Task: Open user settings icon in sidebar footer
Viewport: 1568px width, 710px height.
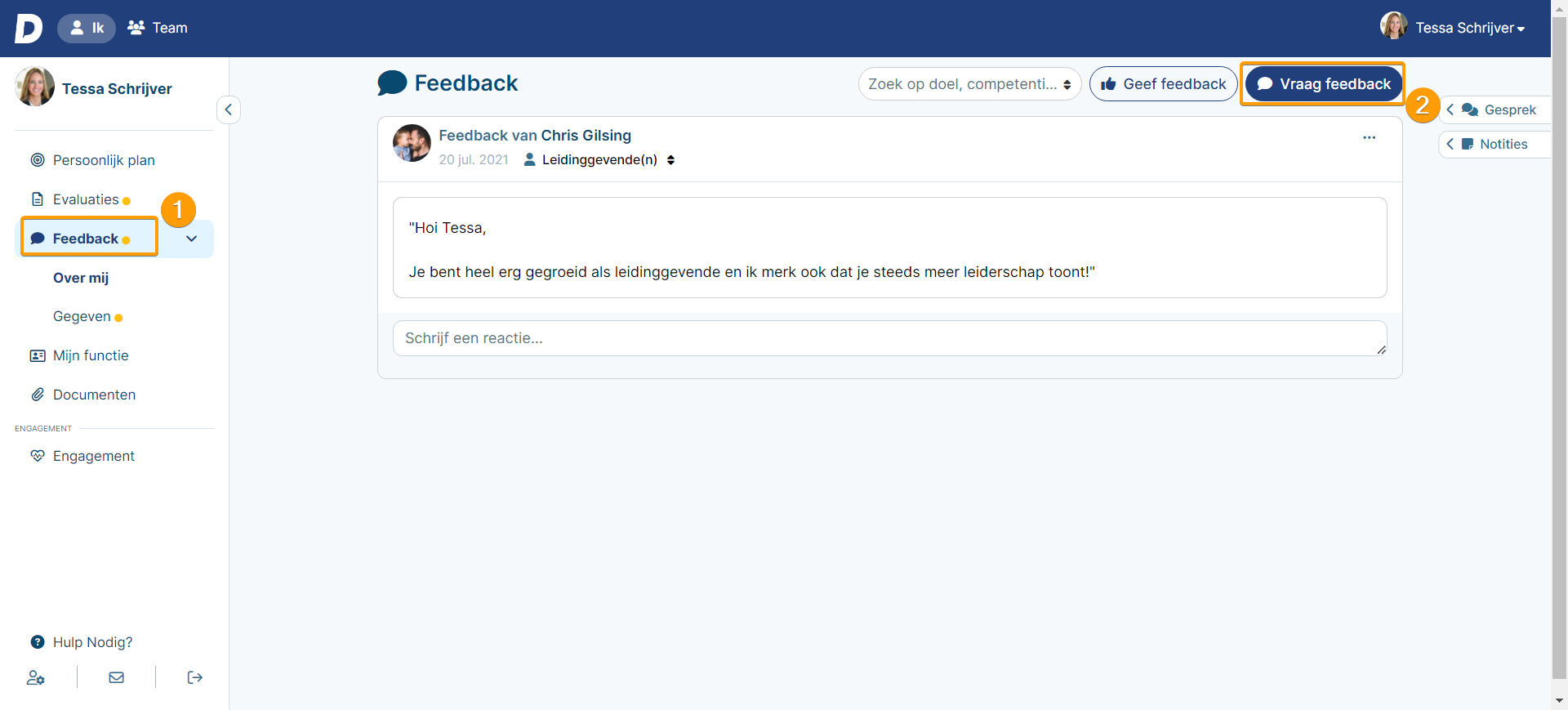Action: coord(35,677)
